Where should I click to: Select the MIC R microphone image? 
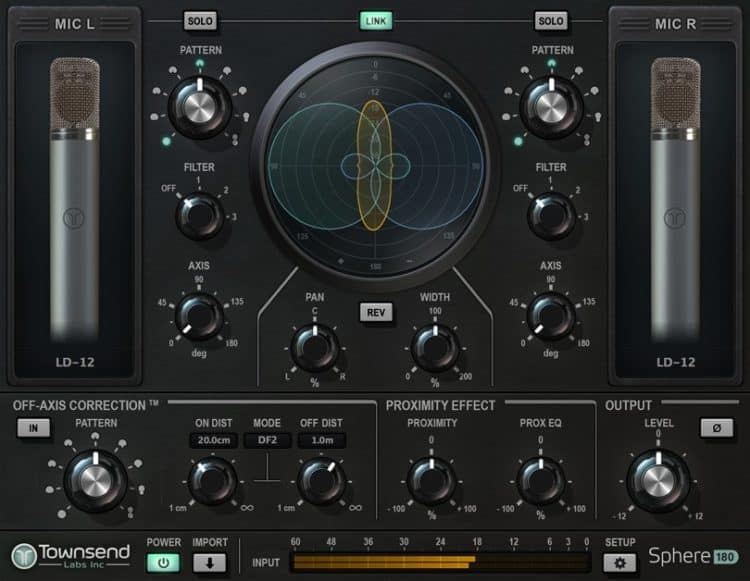pos(675,200)
